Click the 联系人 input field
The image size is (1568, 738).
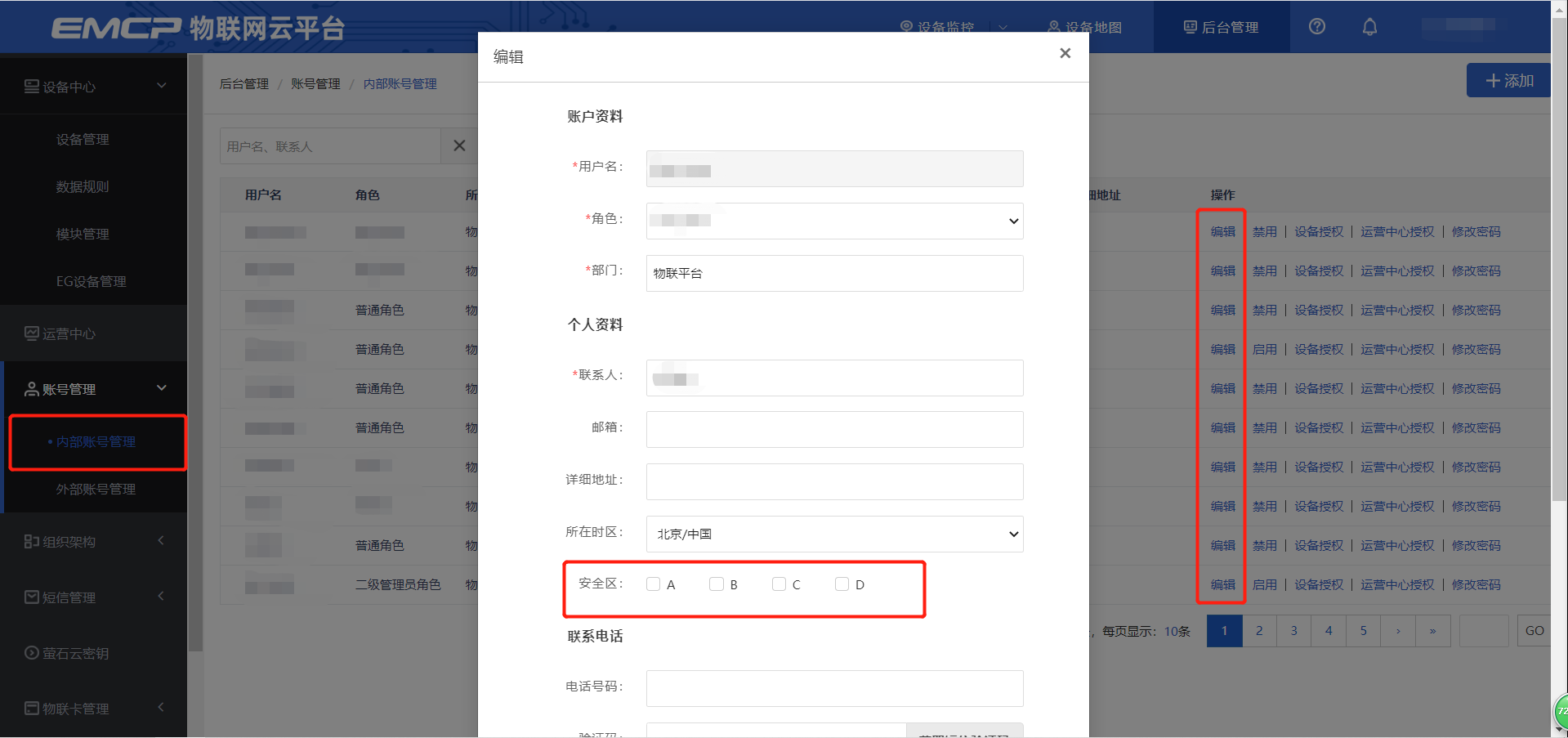pos(834,378)
